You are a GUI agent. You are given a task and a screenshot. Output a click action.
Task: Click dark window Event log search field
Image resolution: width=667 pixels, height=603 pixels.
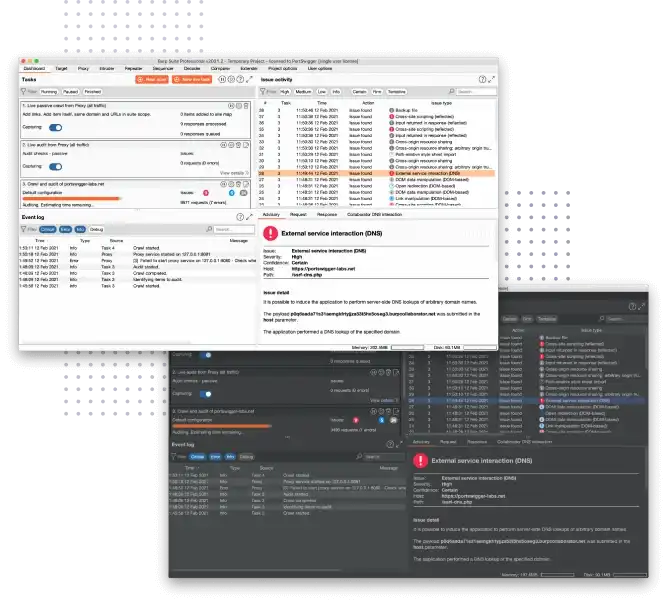[x=384, y=457]
